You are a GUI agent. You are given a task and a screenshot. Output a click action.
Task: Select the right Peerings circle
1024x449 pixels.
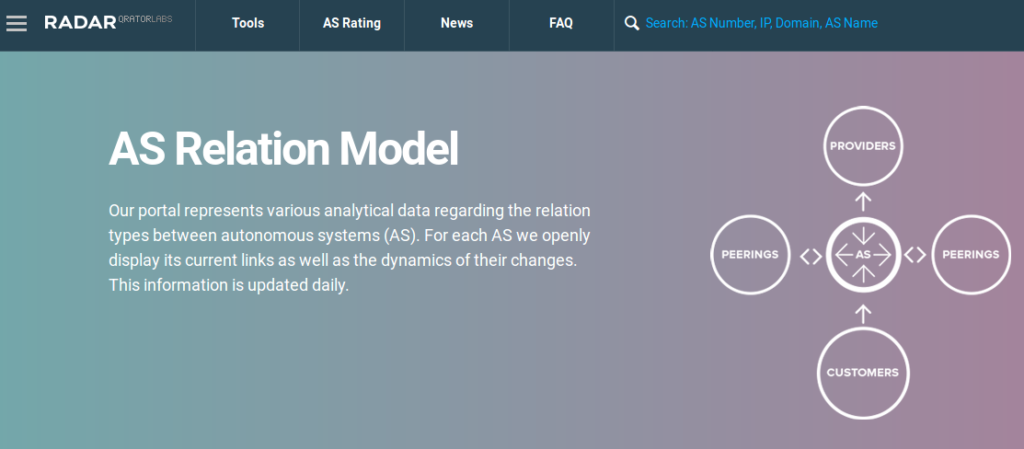pos(970,254)
